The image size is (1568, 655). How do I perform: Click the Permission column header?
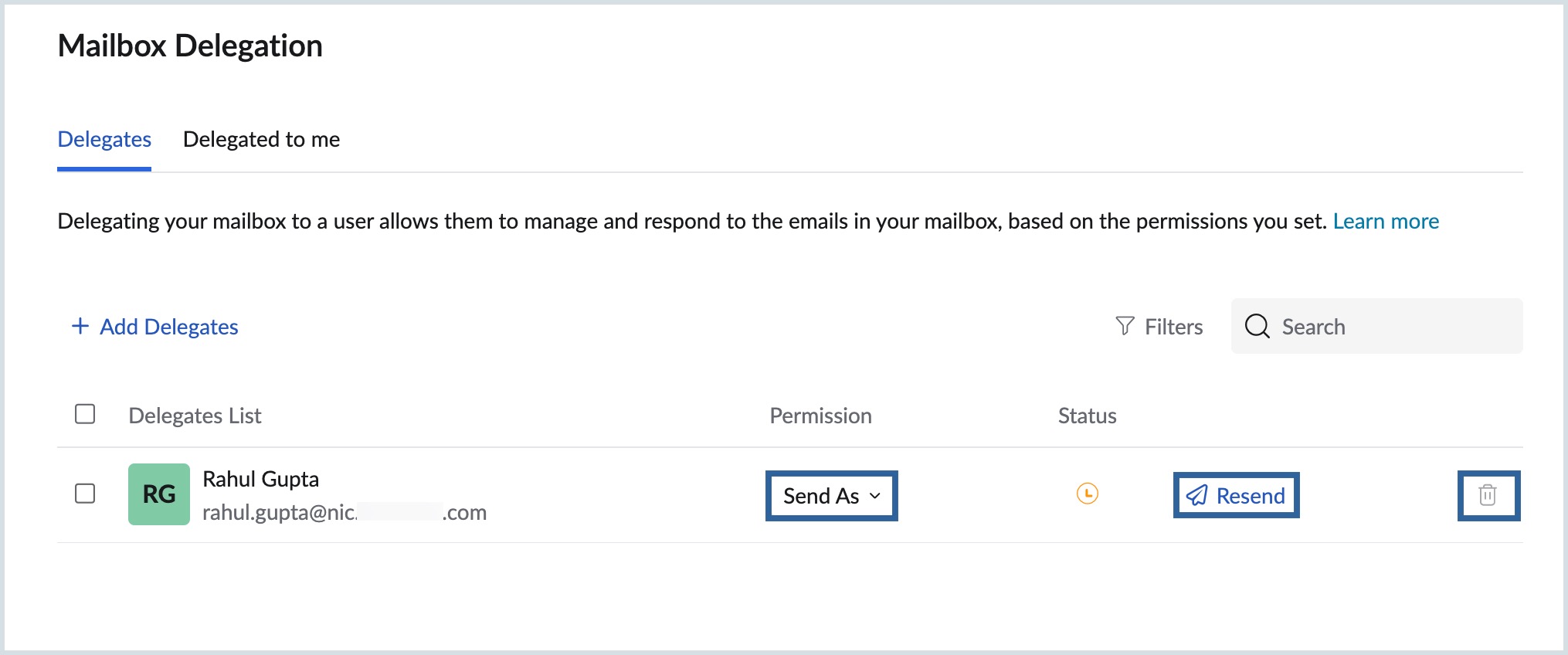pyautogui.click(x=820, y=416)
